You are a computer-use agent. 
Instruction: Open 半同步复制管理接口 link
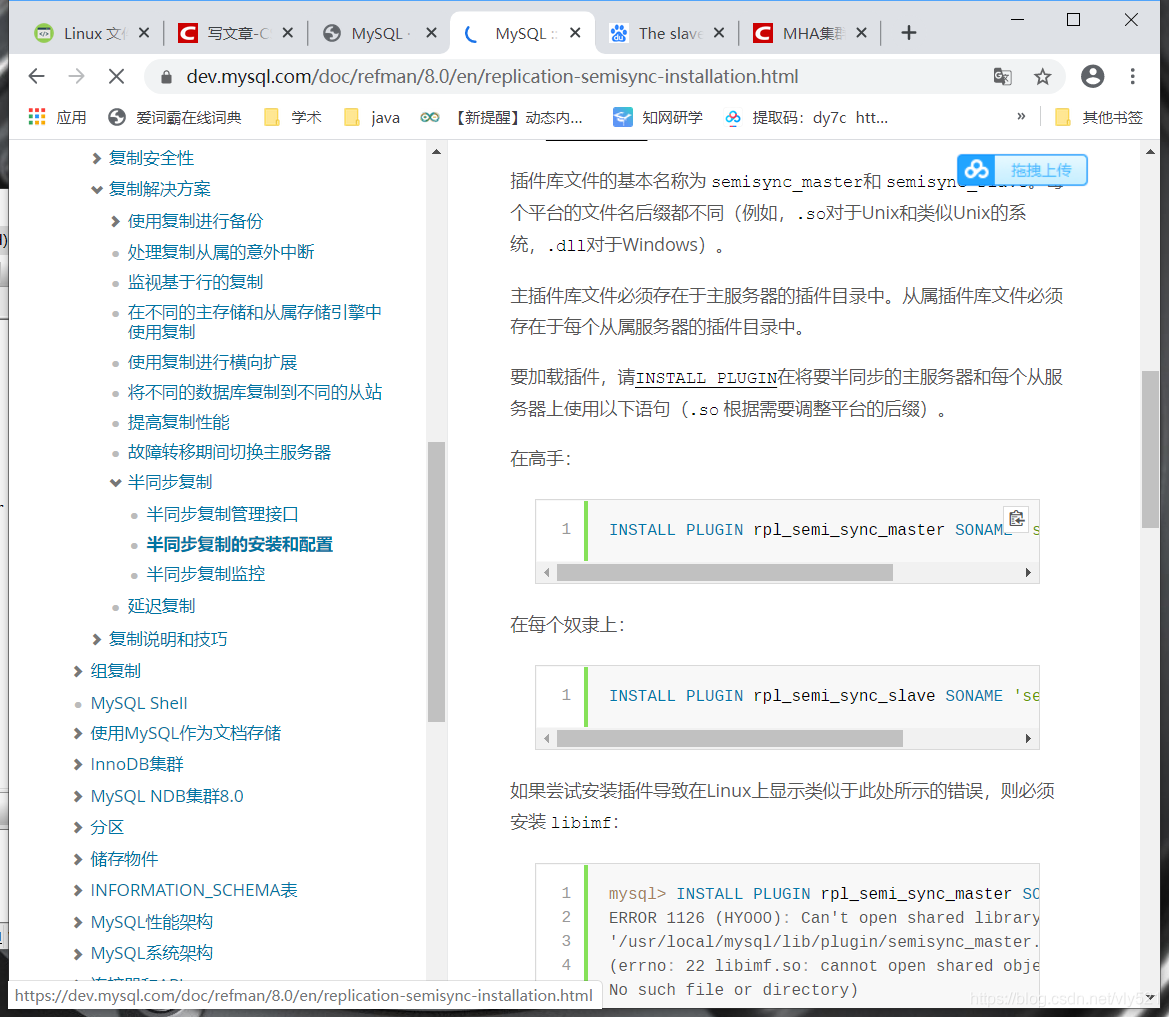tap(222, 514)
